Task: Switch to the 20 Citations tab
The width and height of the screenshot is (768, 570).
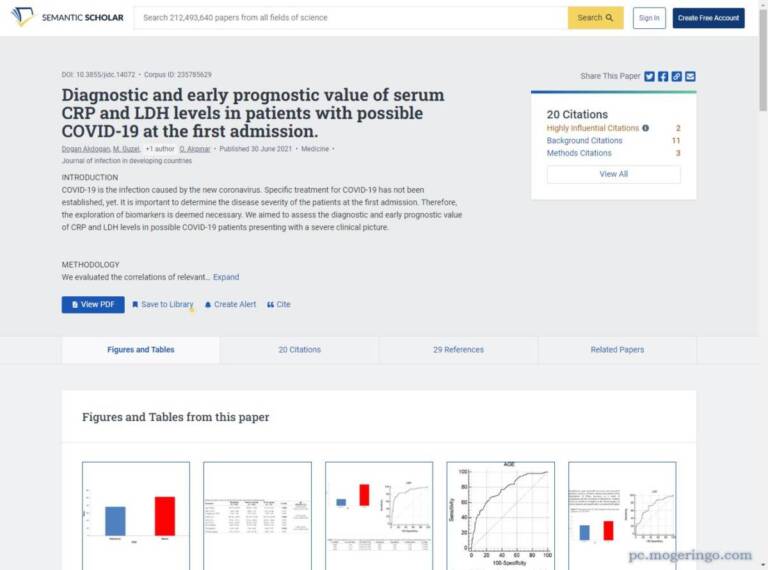Action: pyautogui.click(x=299, y=350)
